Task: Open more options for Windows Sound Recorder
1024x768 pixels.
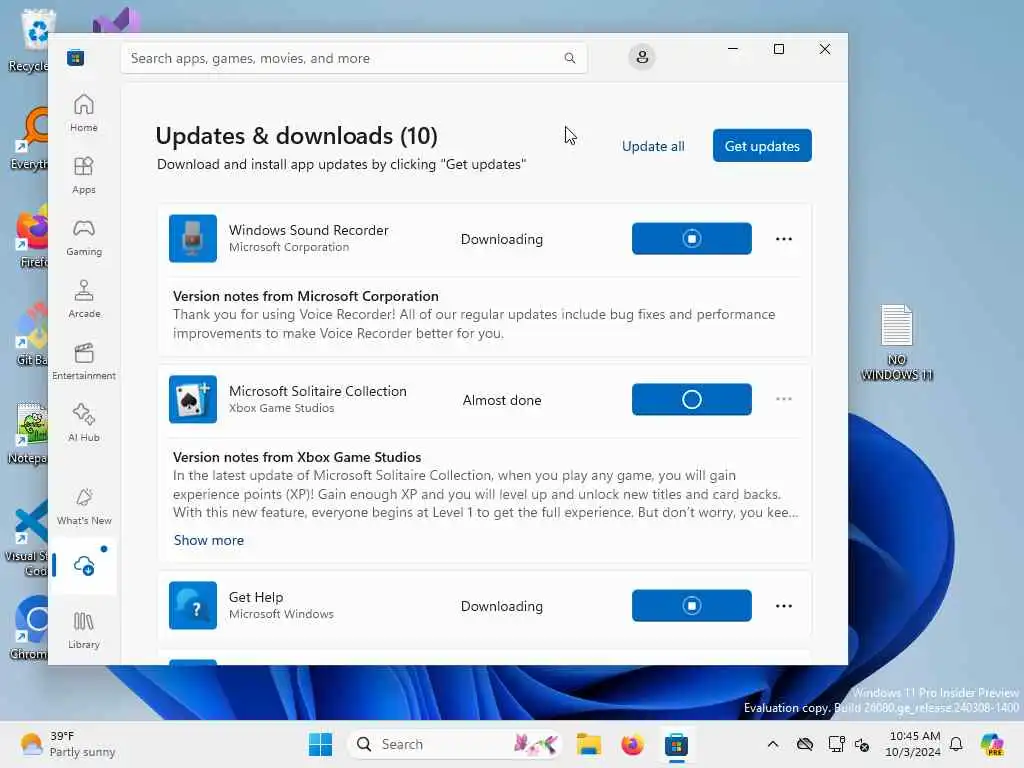Action: click(784, 239)
